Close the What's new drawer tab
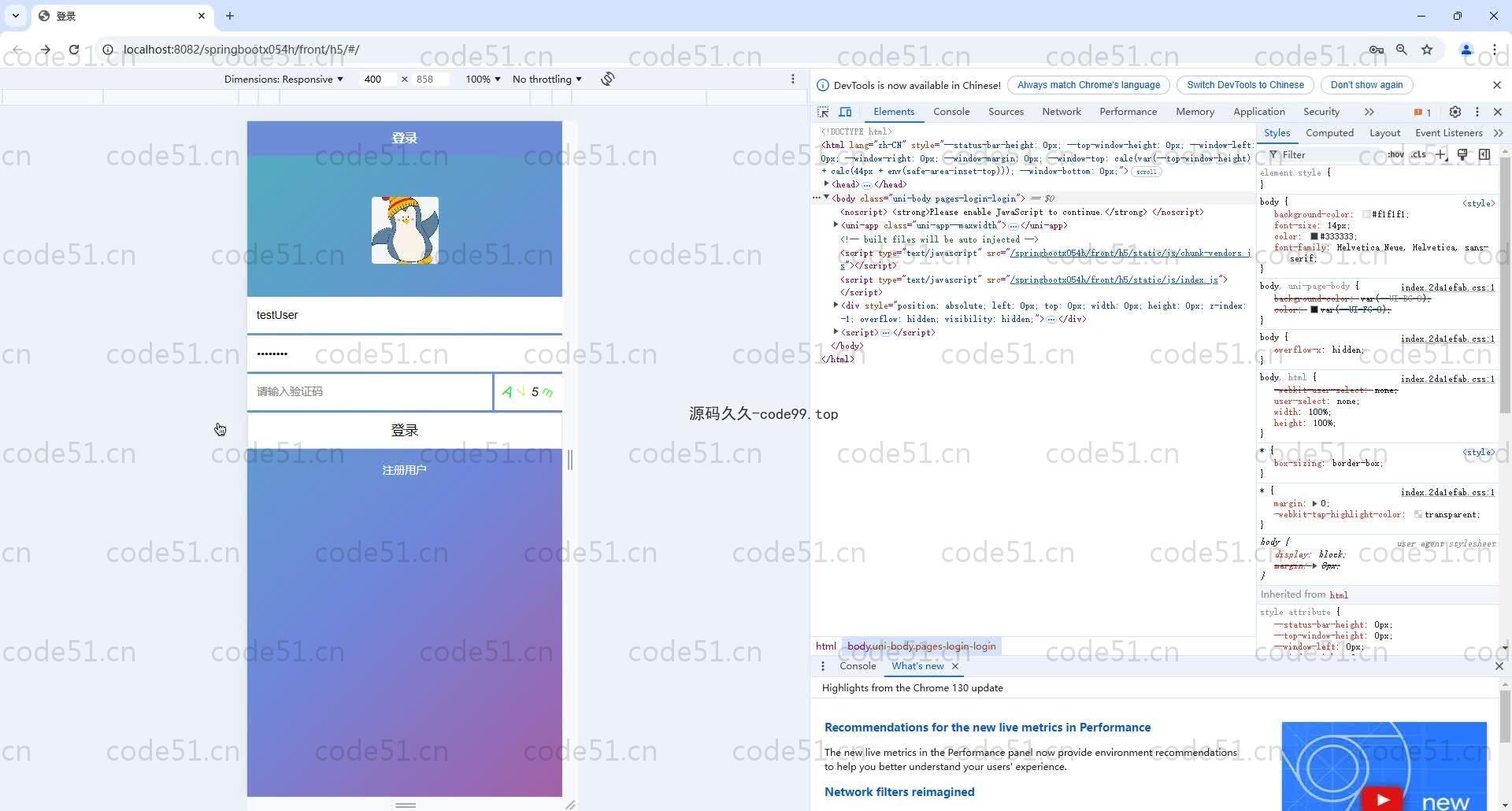Viewport: 1512px width, 811px height. [955, 666]
